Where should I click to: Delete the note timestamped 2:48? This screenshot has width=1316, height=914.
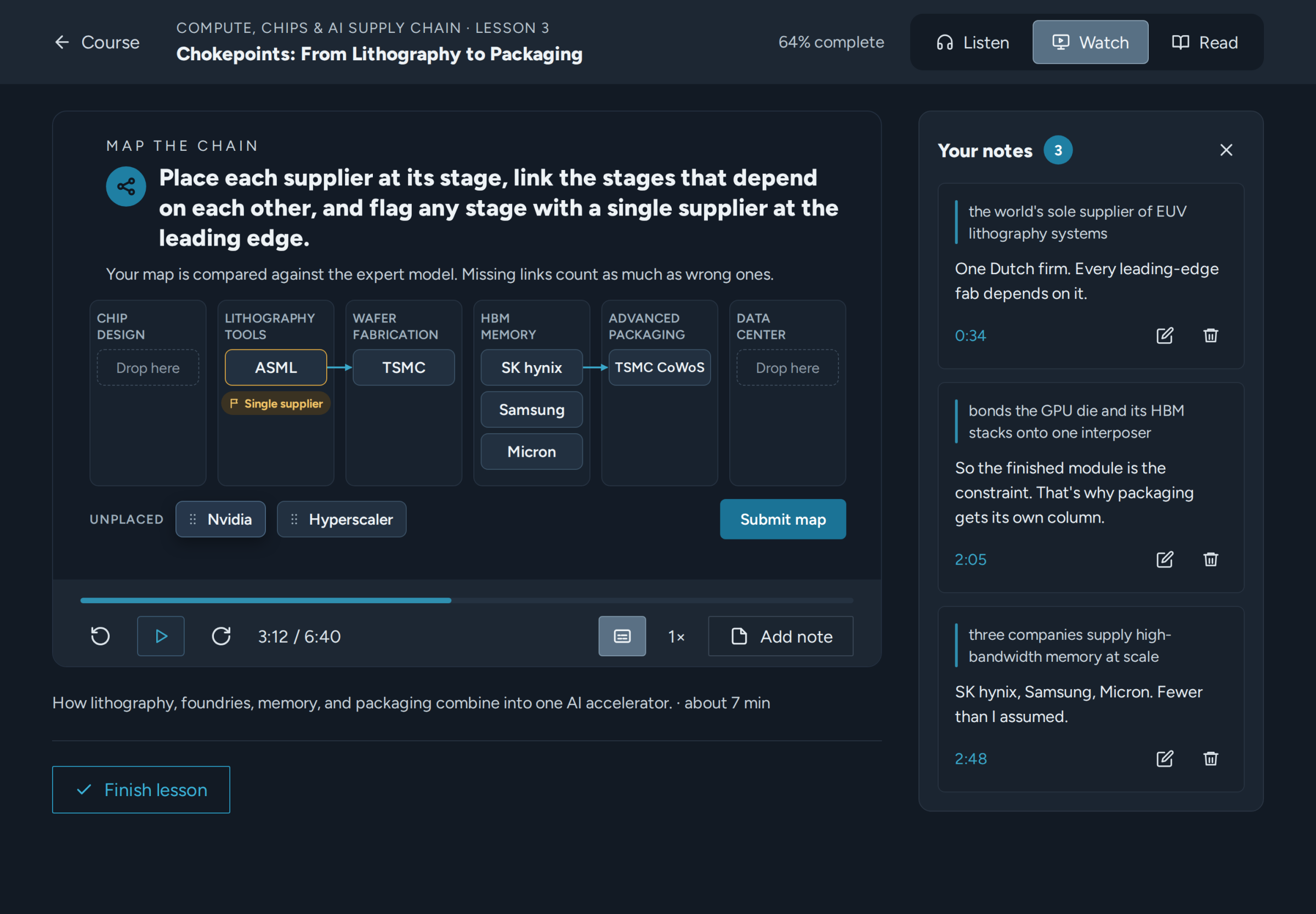pos(1211,759)
